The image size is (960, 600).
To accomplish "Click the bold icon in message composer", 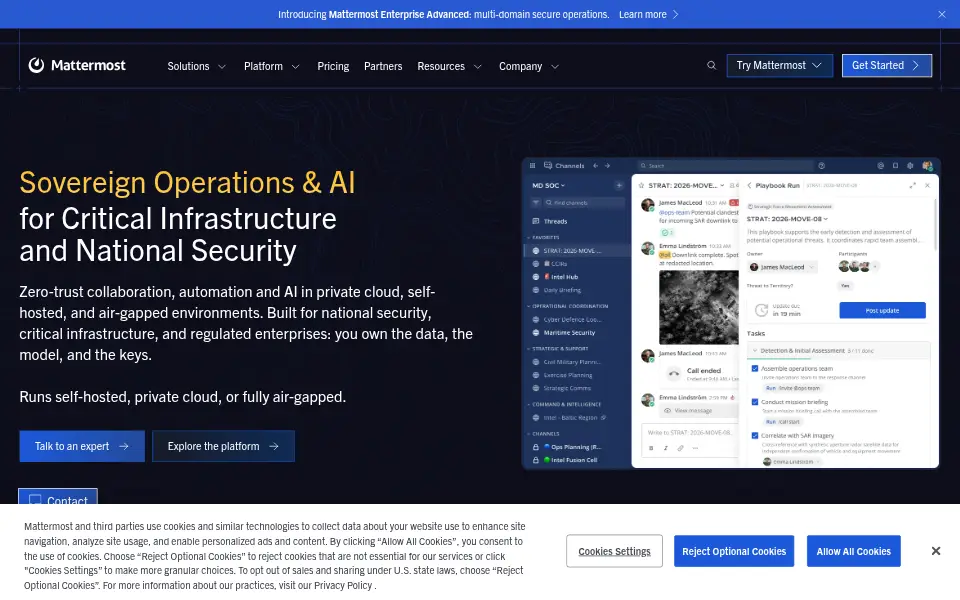I will (x=651, y=448).
